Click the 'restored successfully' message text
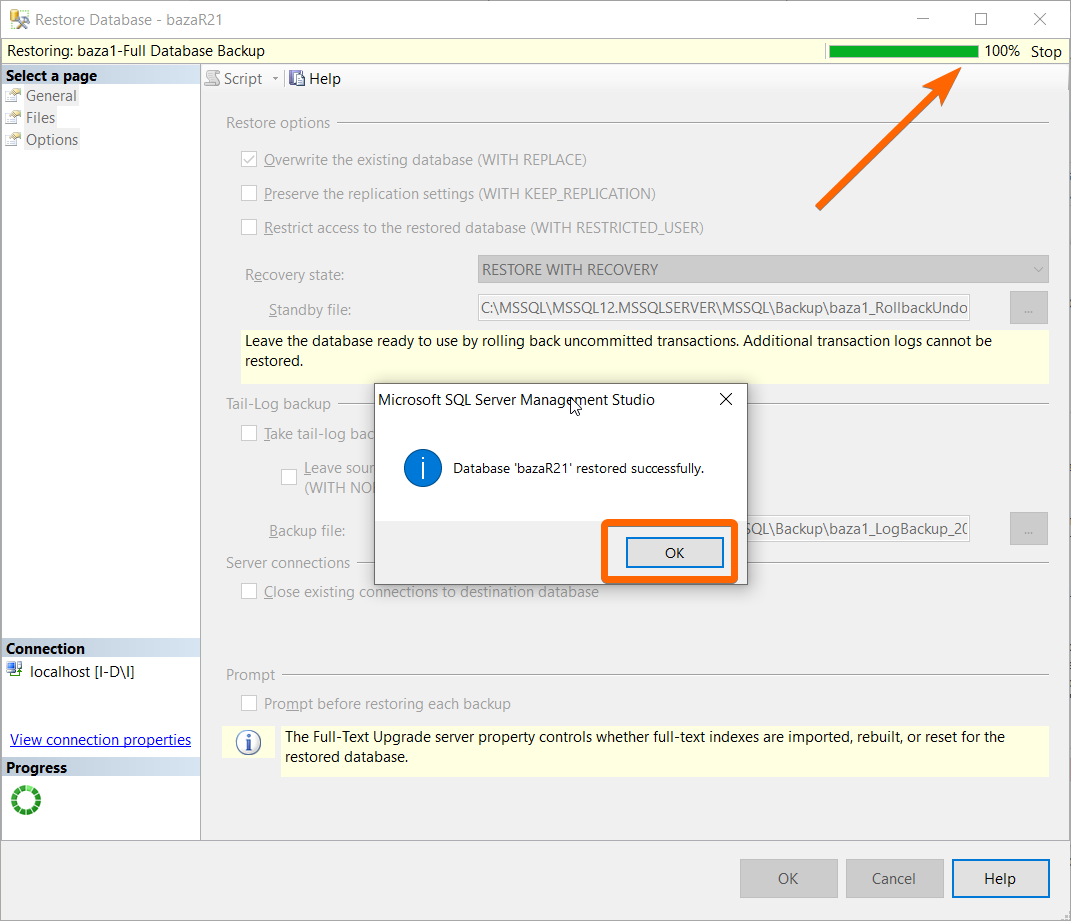This screenshot has width=1071, height=921. pyautogui.click(x=639, y=468)
